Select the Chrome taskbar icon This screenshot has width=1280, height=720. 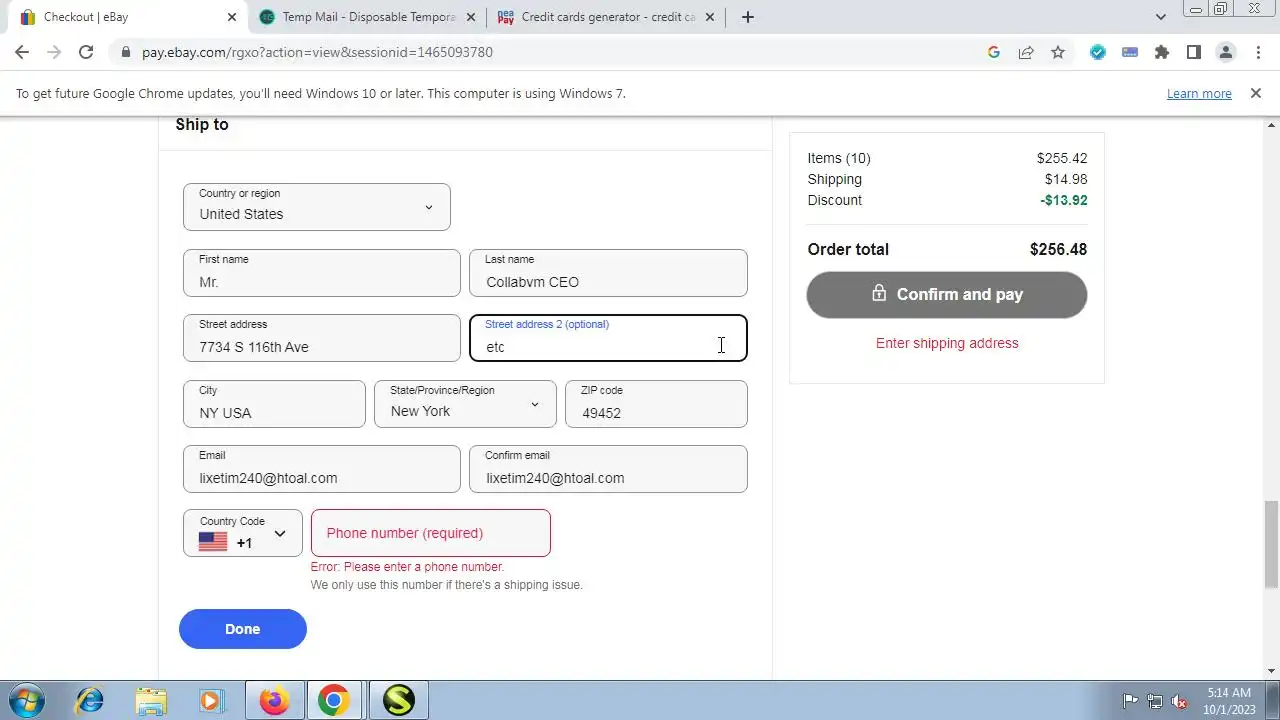334,700
